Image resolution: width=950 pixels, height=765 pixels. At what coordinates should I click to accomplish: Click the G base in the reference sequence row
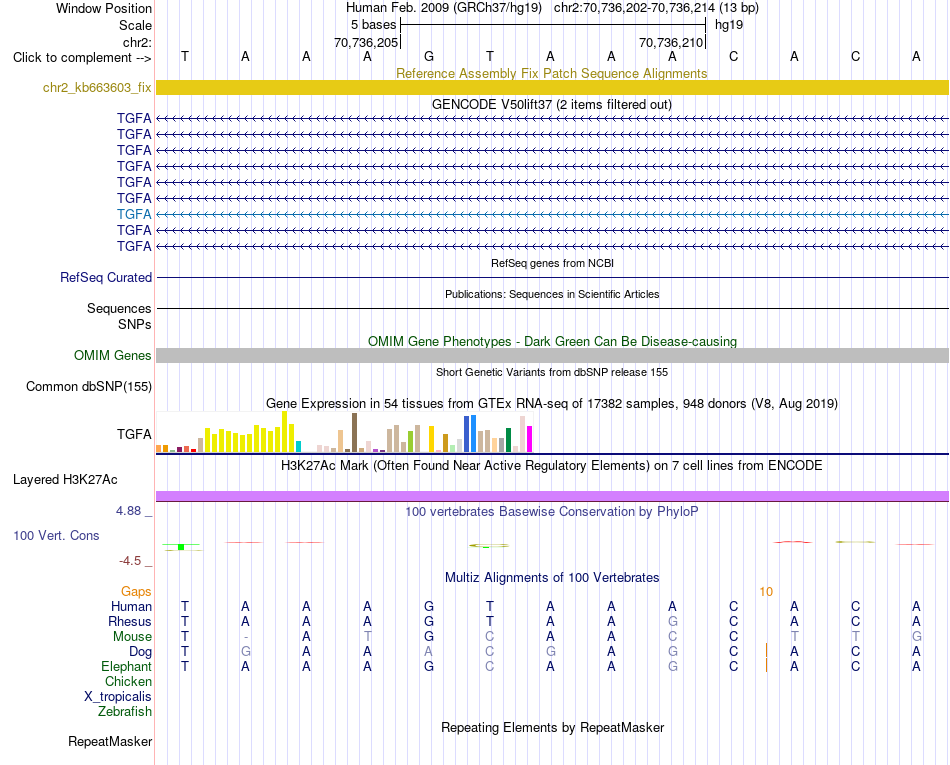click(429, 56)
